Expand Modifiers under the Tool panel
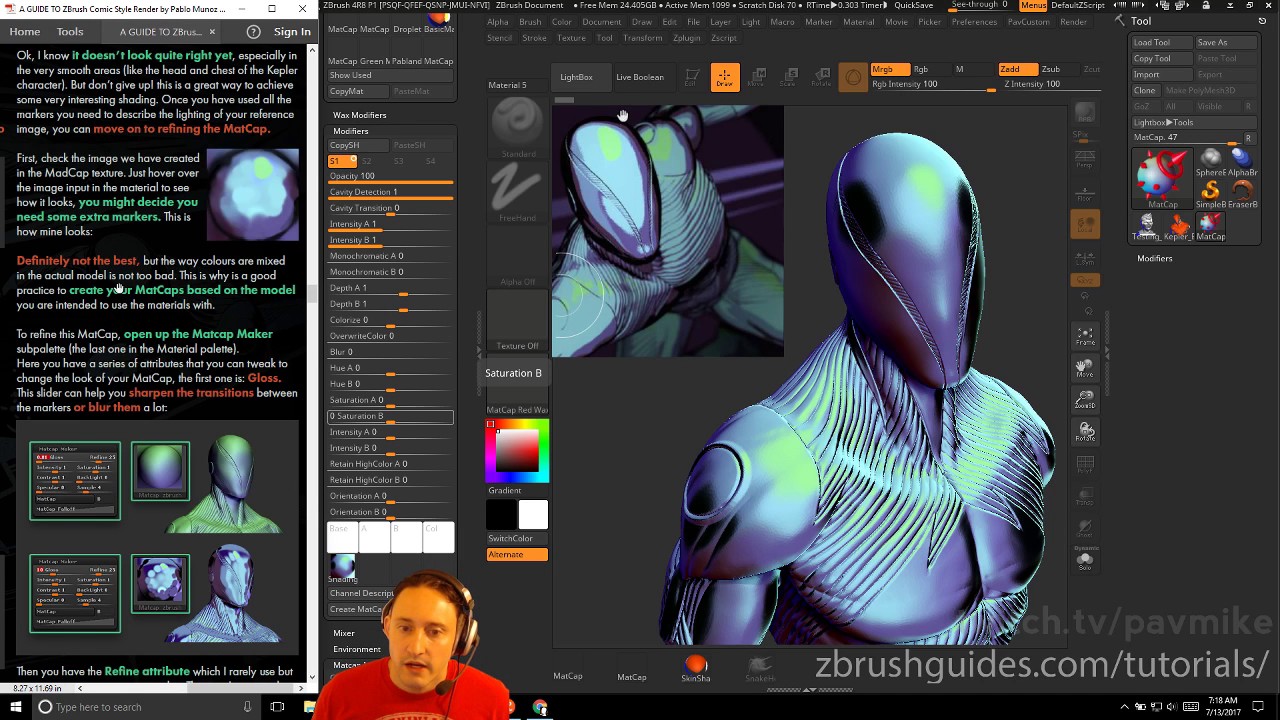 coord(1155,258)
